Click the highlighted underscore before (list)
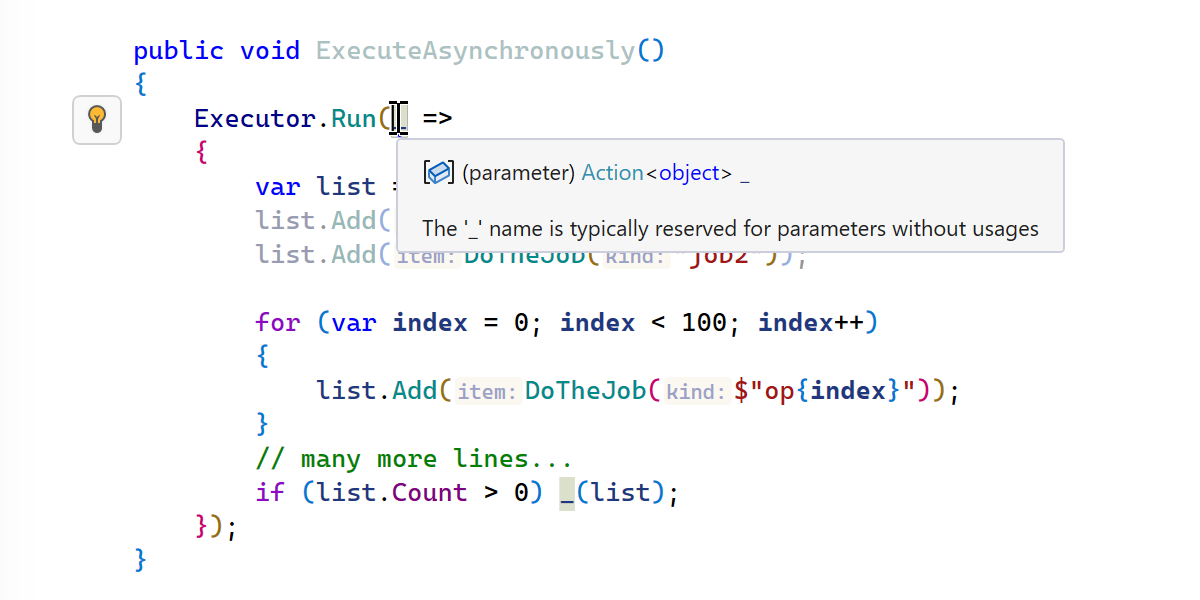This screenshot has height=600, width=1200. point(567,493)
